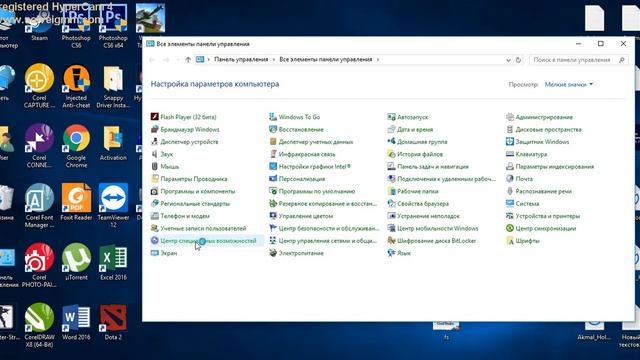This screenshot has height=360, width=640.
Task: Expand chevron after Панель управления breadcrumb
Action: click(x=274, y=60)
